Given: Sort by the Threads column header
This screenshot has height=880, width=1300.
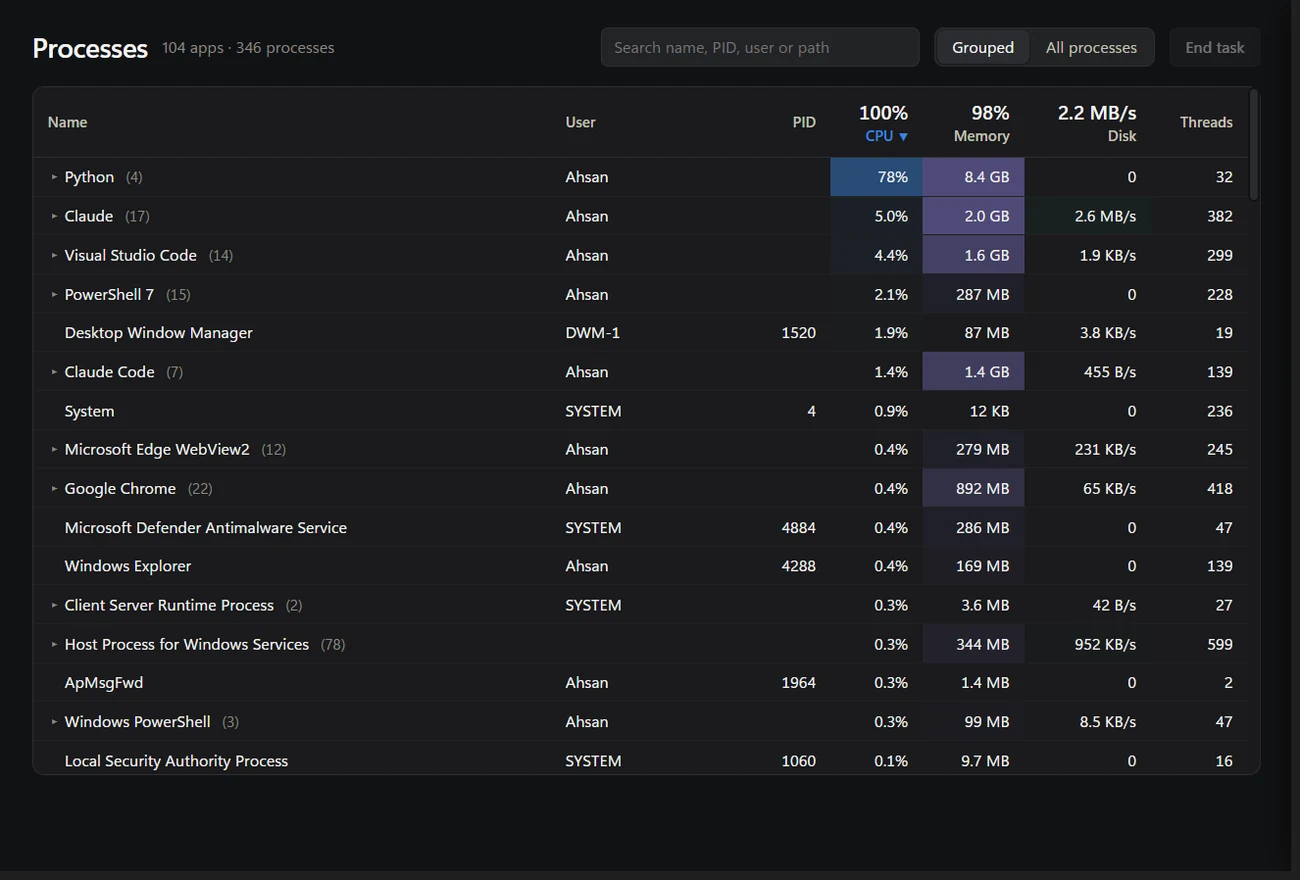Looking at the screenshot, I should [x=1206, y=122].
